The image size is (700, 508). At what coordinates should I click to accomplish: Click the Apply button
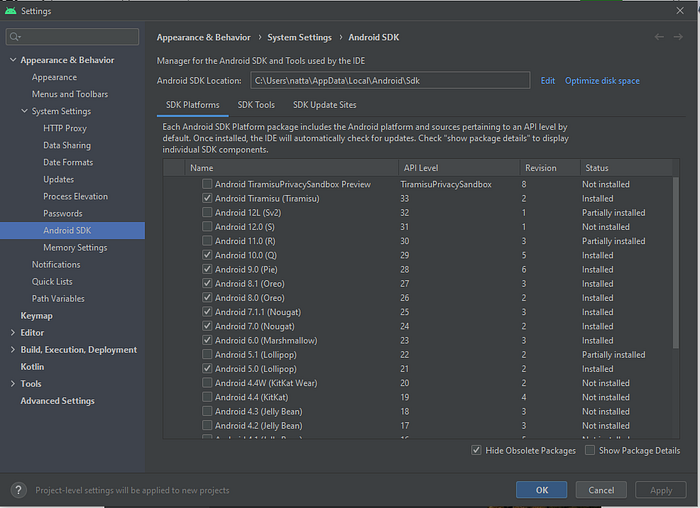(661, 490)
